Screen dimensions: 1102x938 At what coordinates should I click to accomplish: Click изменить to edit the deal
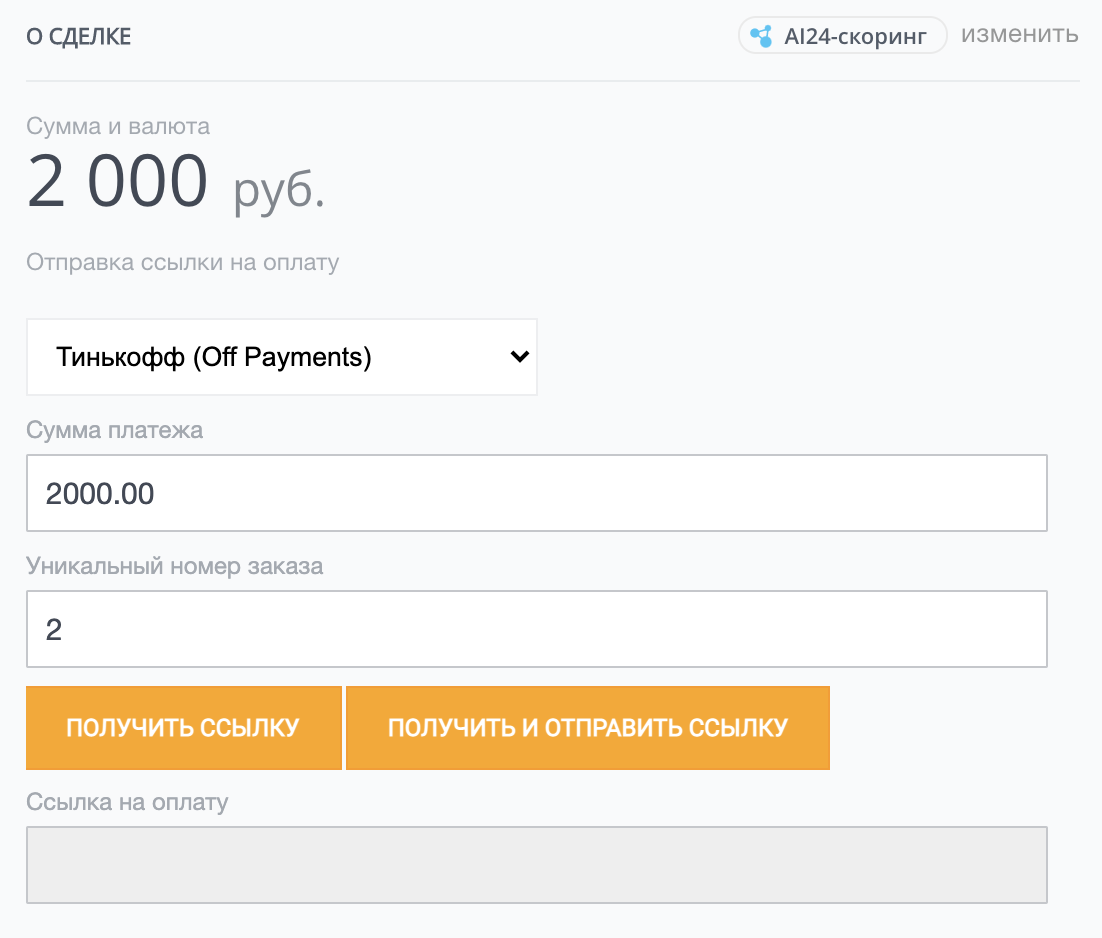pyautogui.click(x=1019, y=35)
